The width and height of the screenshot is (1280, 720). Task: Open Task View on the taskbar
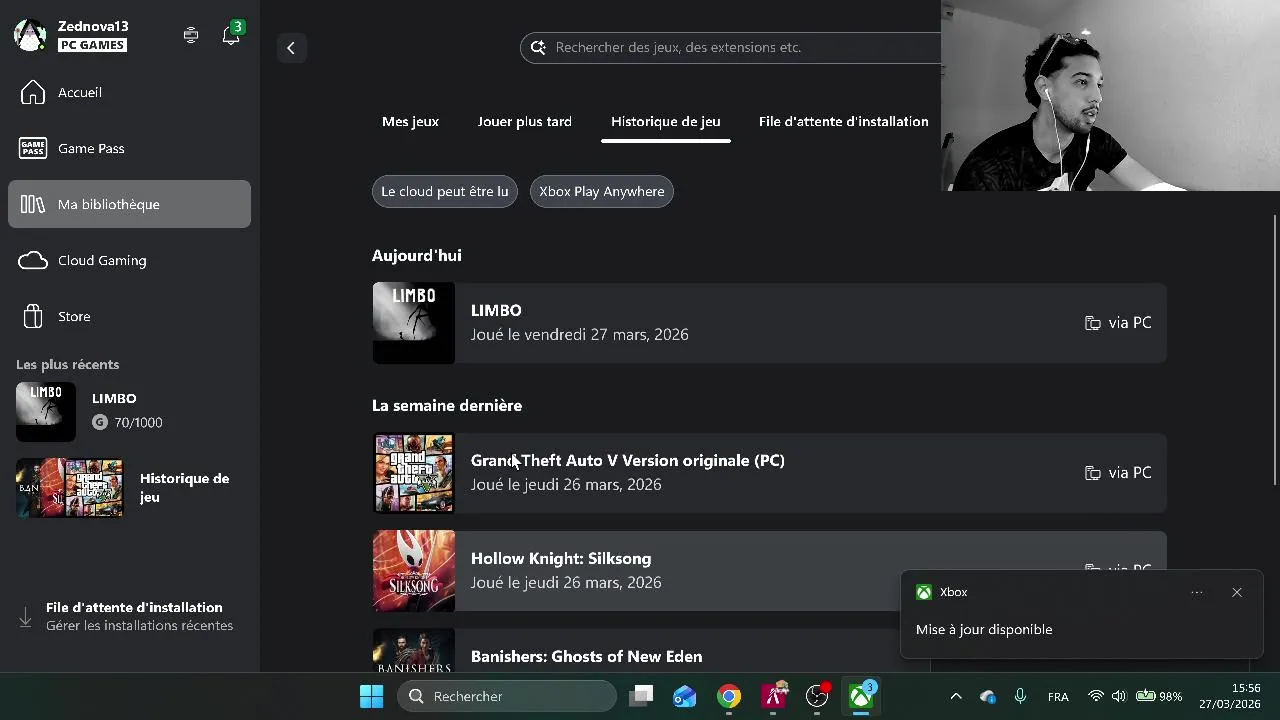(x=641, y=696)
